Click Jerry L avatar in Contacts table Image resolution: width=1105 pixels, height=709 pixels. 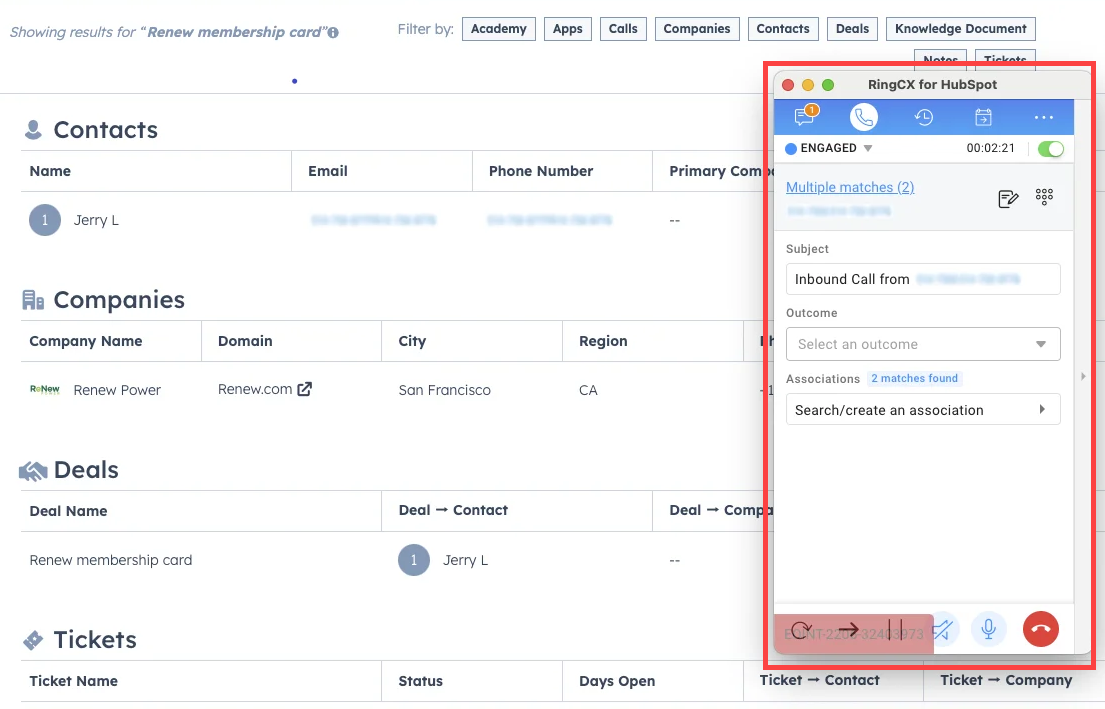coord(44,220)
